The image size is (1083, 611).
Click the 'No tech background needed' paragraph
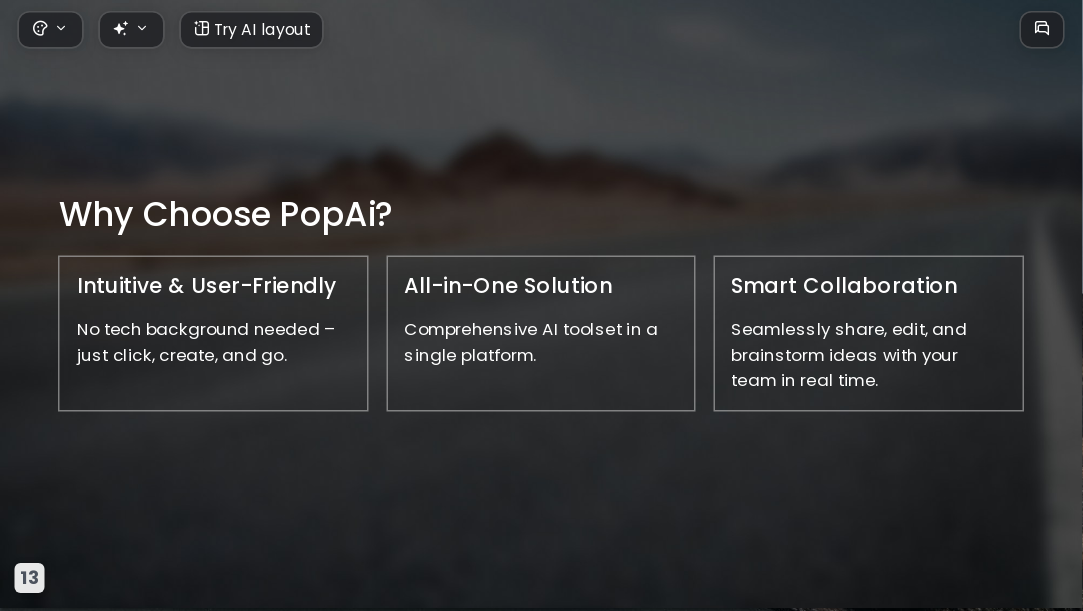[x=206, y=342]
